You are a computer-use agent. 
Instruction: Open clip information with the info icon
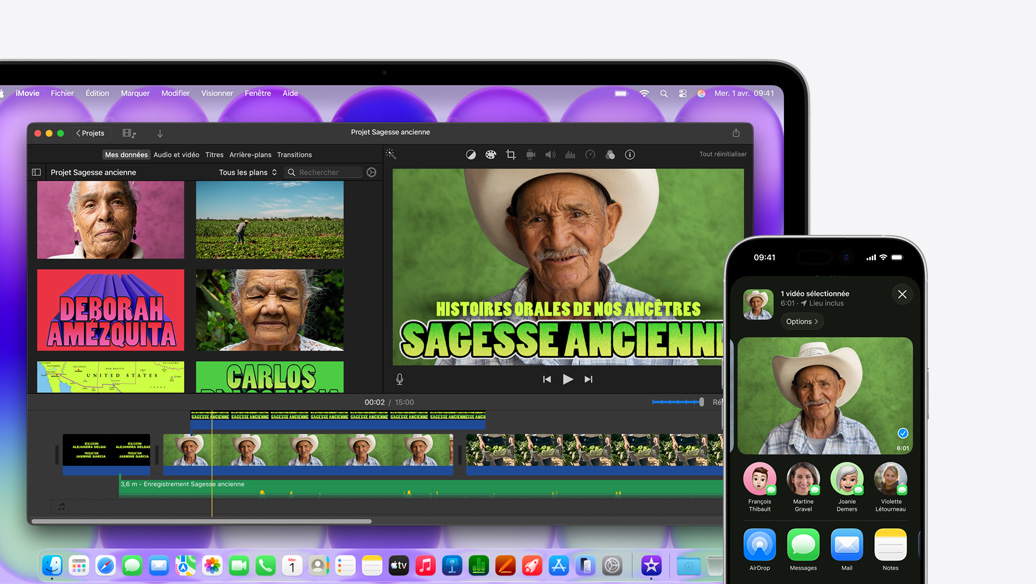pyautogui.click(x=630, y=154)
